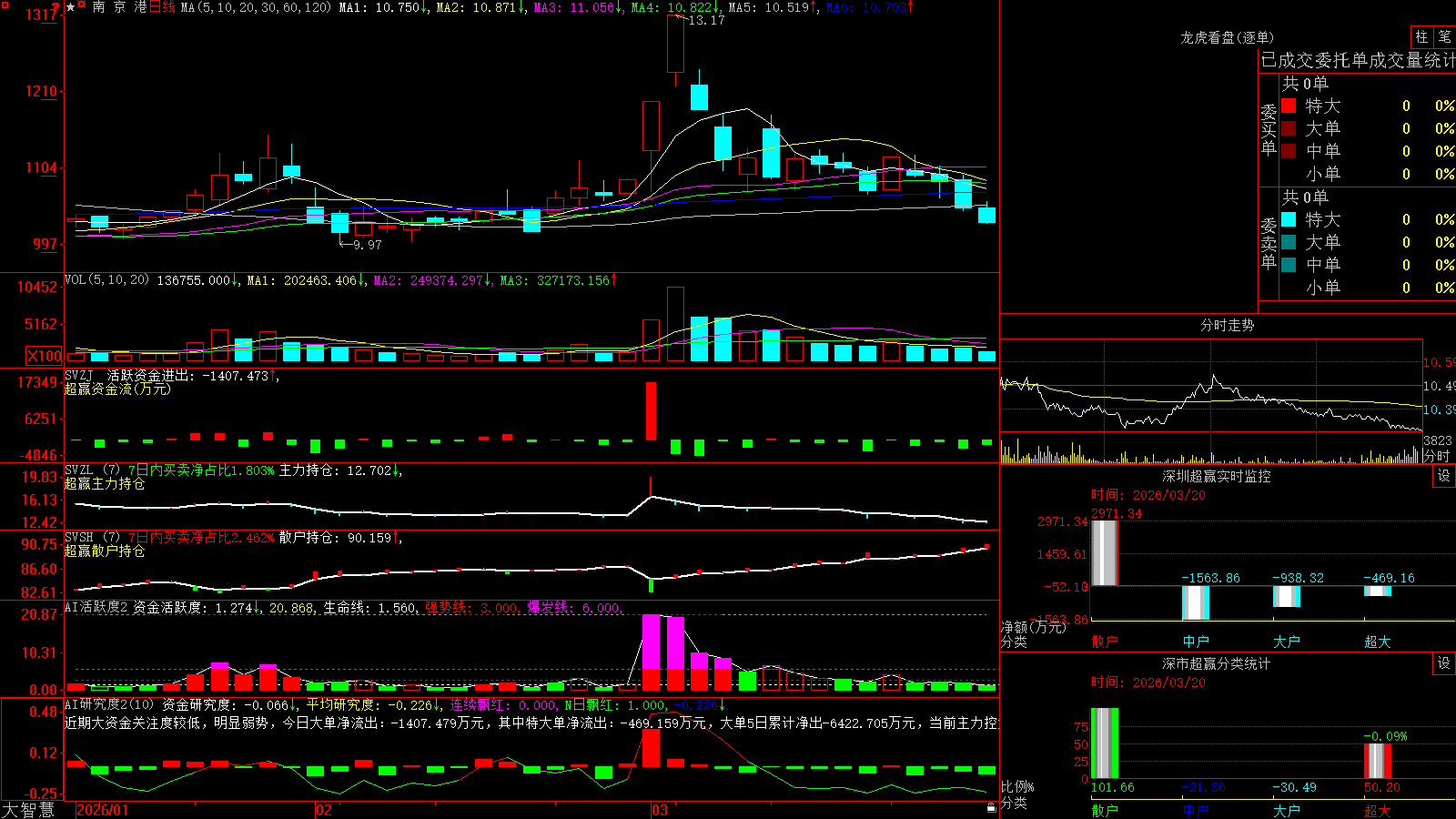The height and width of the screenshot is (819, 1456).
Task: Click the ×100 volume unit box
Action: [44, 356]
